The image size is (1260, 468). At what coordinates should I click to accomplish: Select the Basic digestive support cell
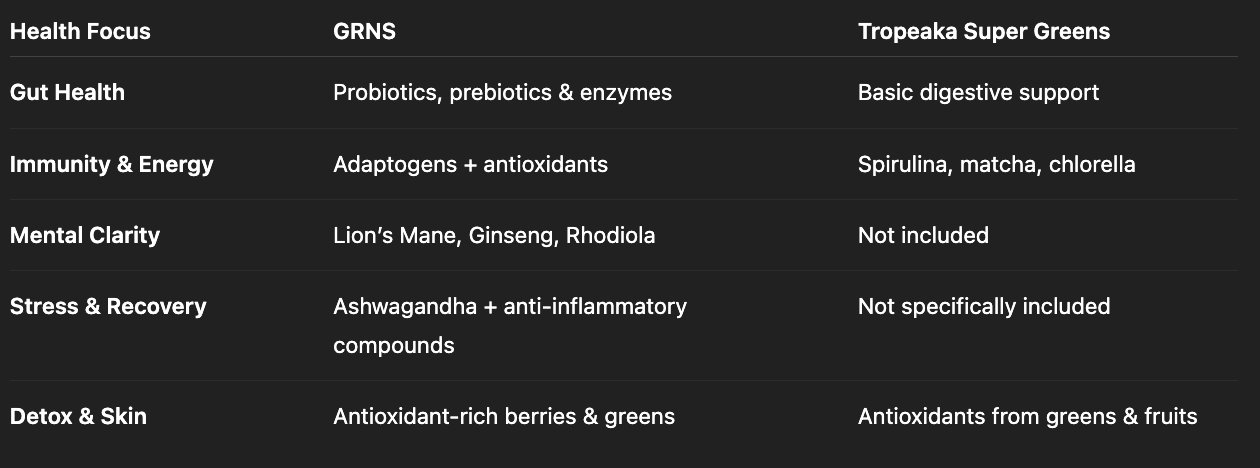click(x=977, y=92)
